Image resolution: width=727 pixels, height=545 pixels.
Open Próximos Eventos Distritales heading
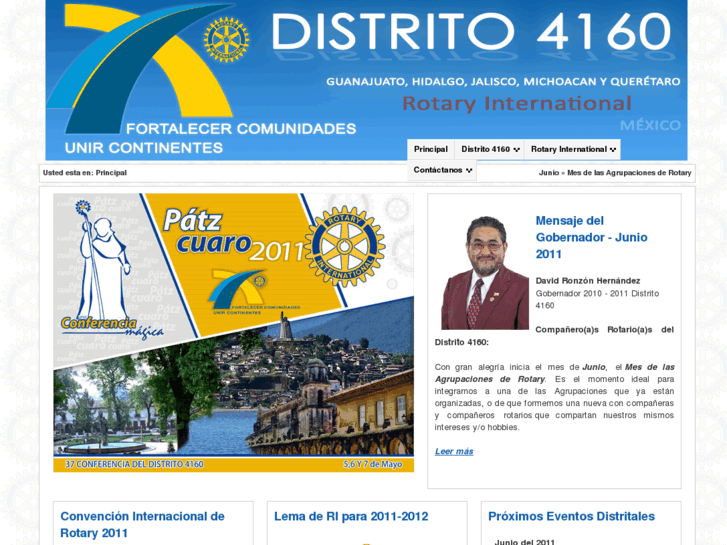tap(571, 516)
